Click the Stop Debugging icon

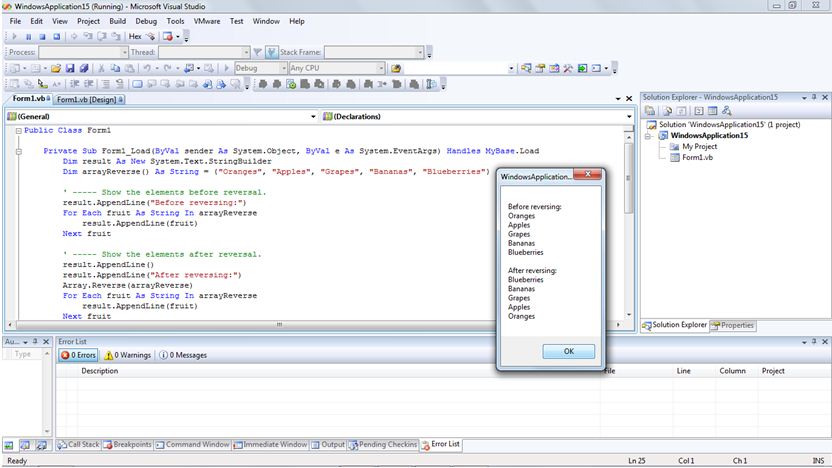(x=42, y=37)
